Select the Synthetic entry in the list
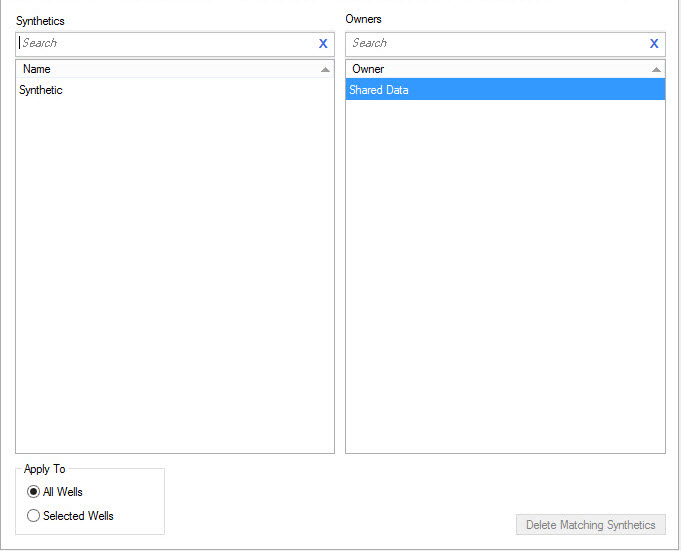 click(42, 90)
